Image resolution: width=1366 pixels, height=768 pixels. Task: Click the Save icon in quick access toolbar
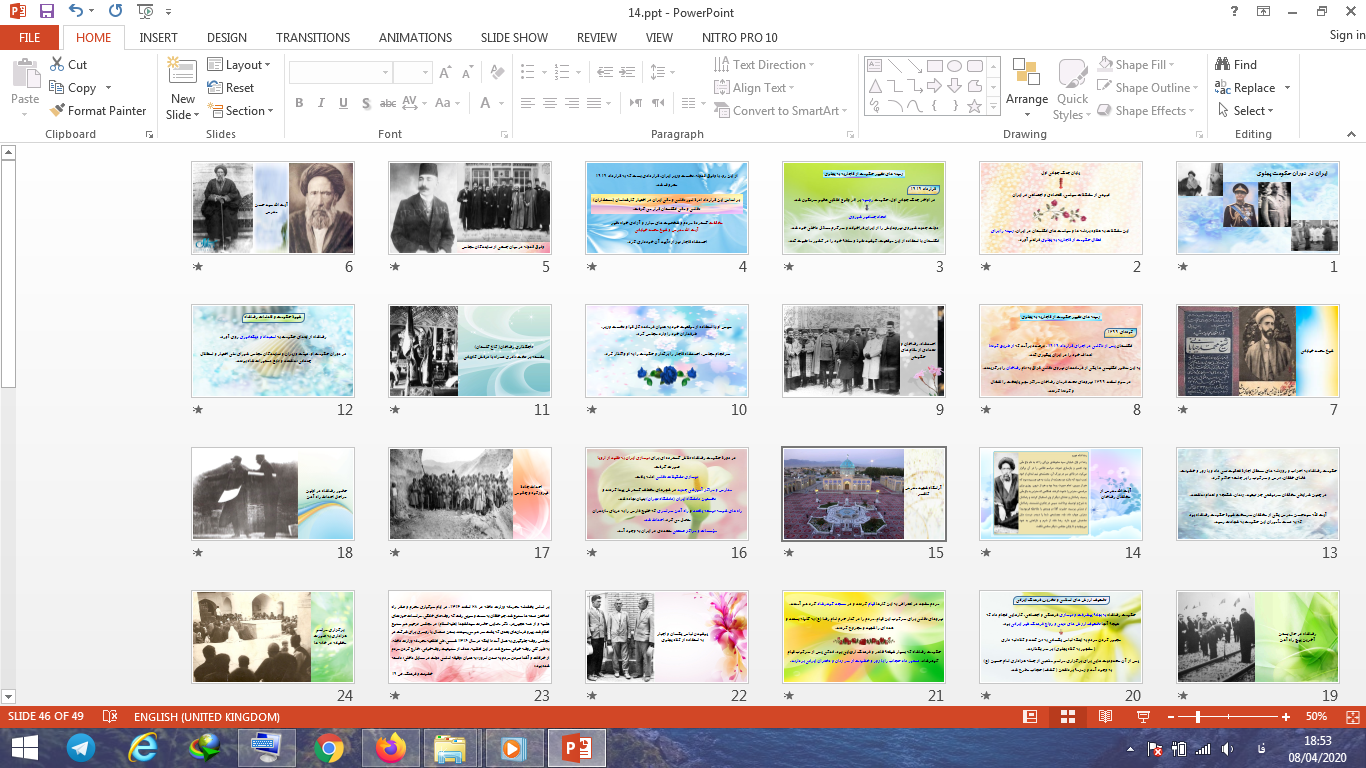(x=47, y=12)
